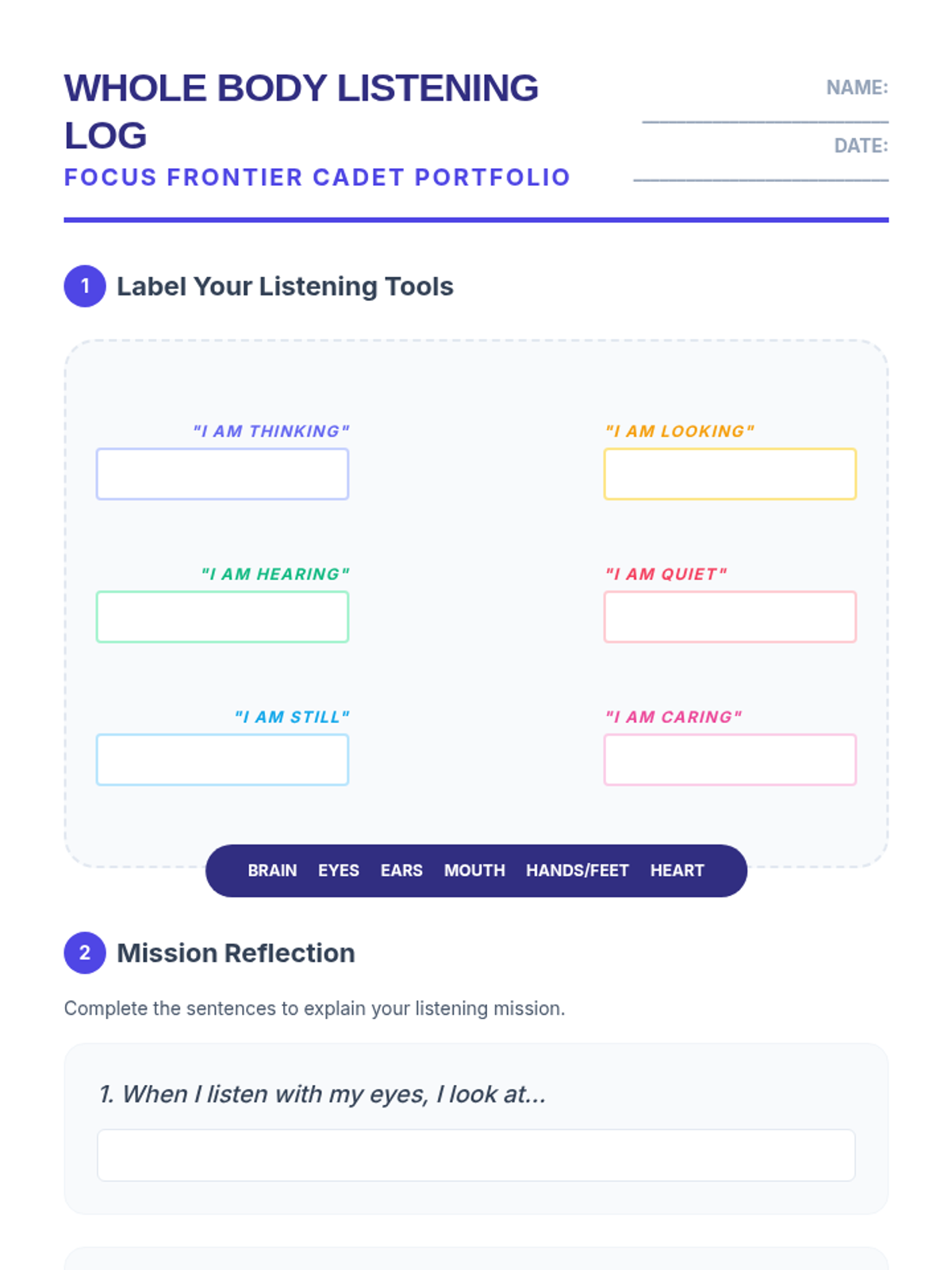This screenshot has width=952, height=1270.
Task: Select the "I AM HEARING" answer box
Action: coord(222,617)
